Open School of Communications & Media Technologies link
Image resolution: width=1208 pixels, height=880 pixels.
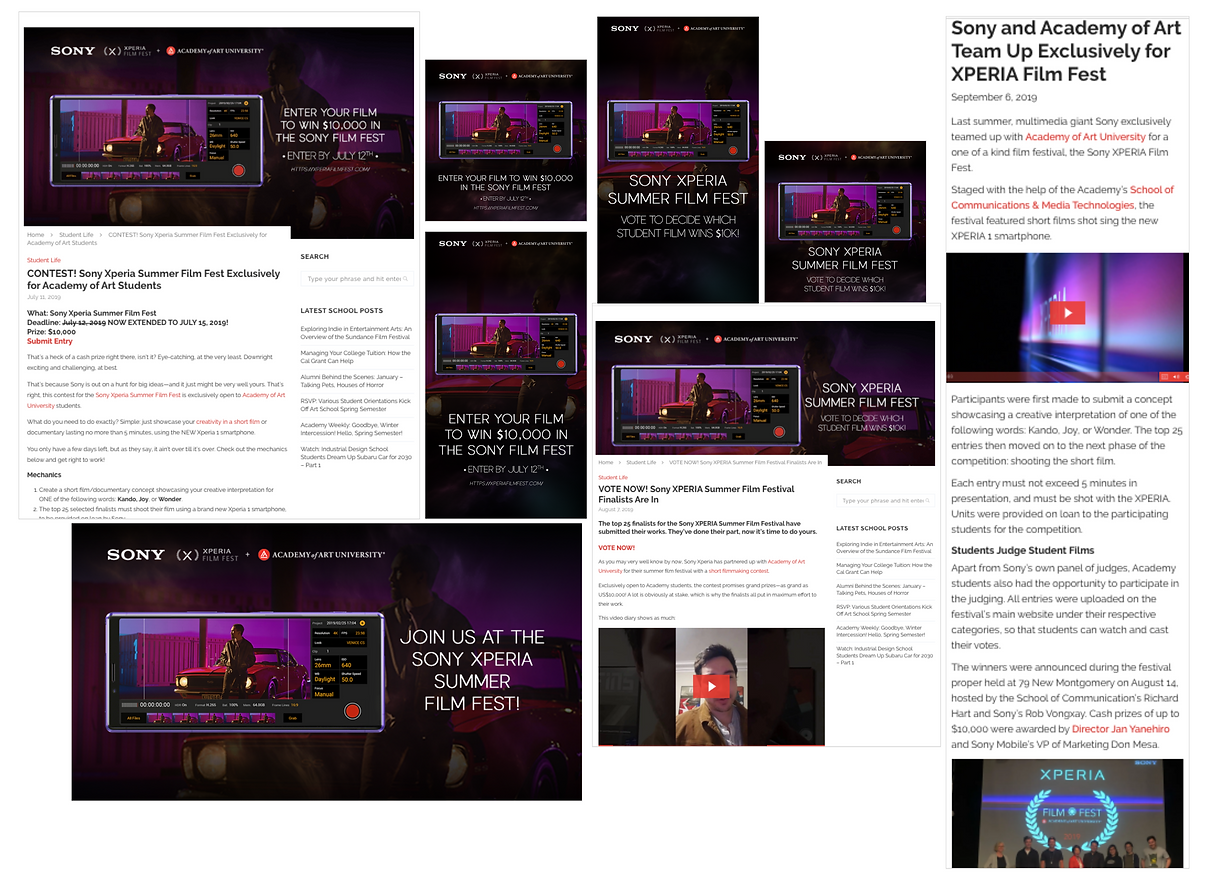(1062, 198)
